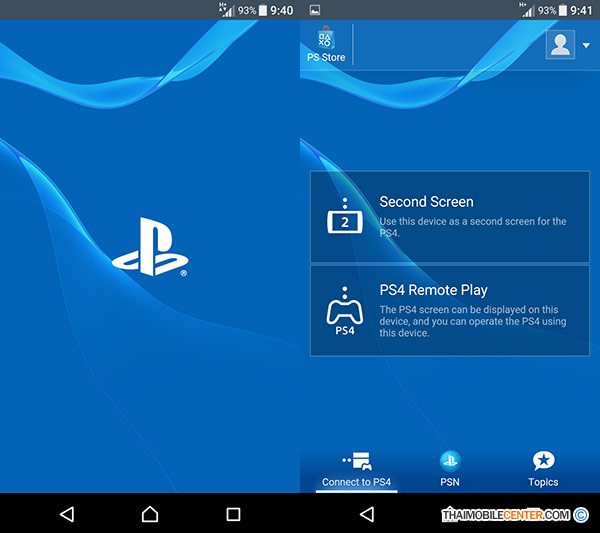The height and width of the screenshot is (533, 600).
Task: Launch PS4 Remote Play card
Action: [x=450, y=311]
